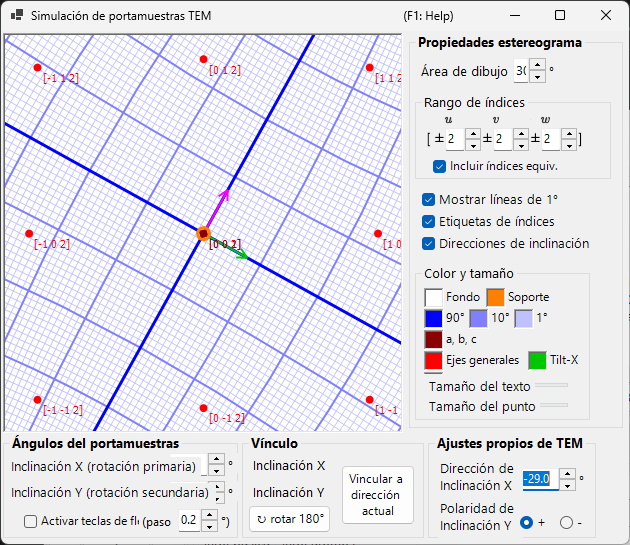Open the Soporte orange color swatch

point(495,297)
